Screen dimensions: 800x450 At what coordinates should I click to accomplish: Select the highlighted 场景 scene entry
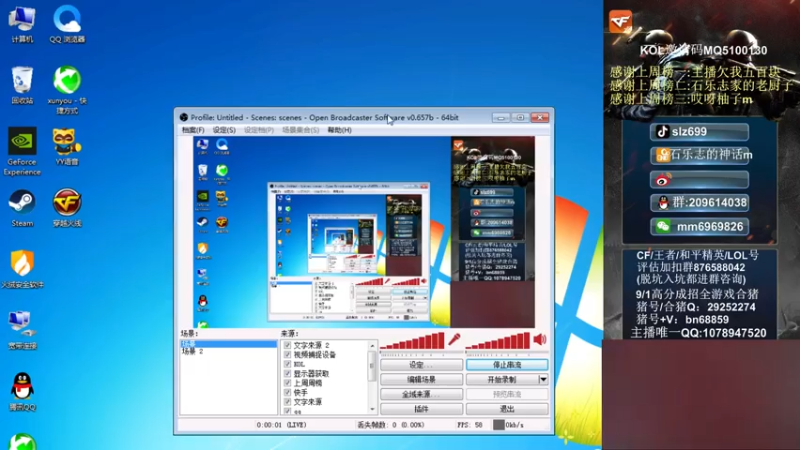pyautogui.click(x=229, y=344)
